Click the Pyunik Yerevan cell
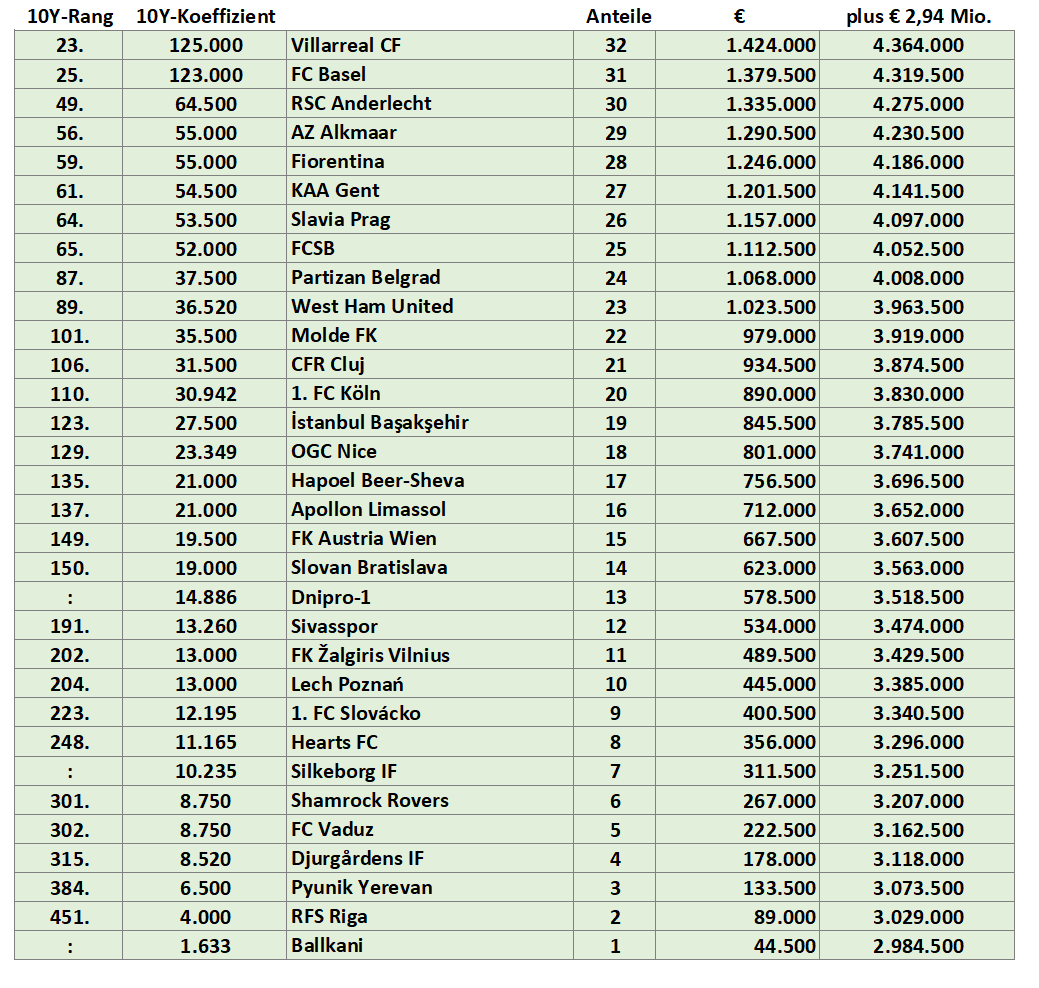This screenshot has height=988, width=1039. [430, 887]
